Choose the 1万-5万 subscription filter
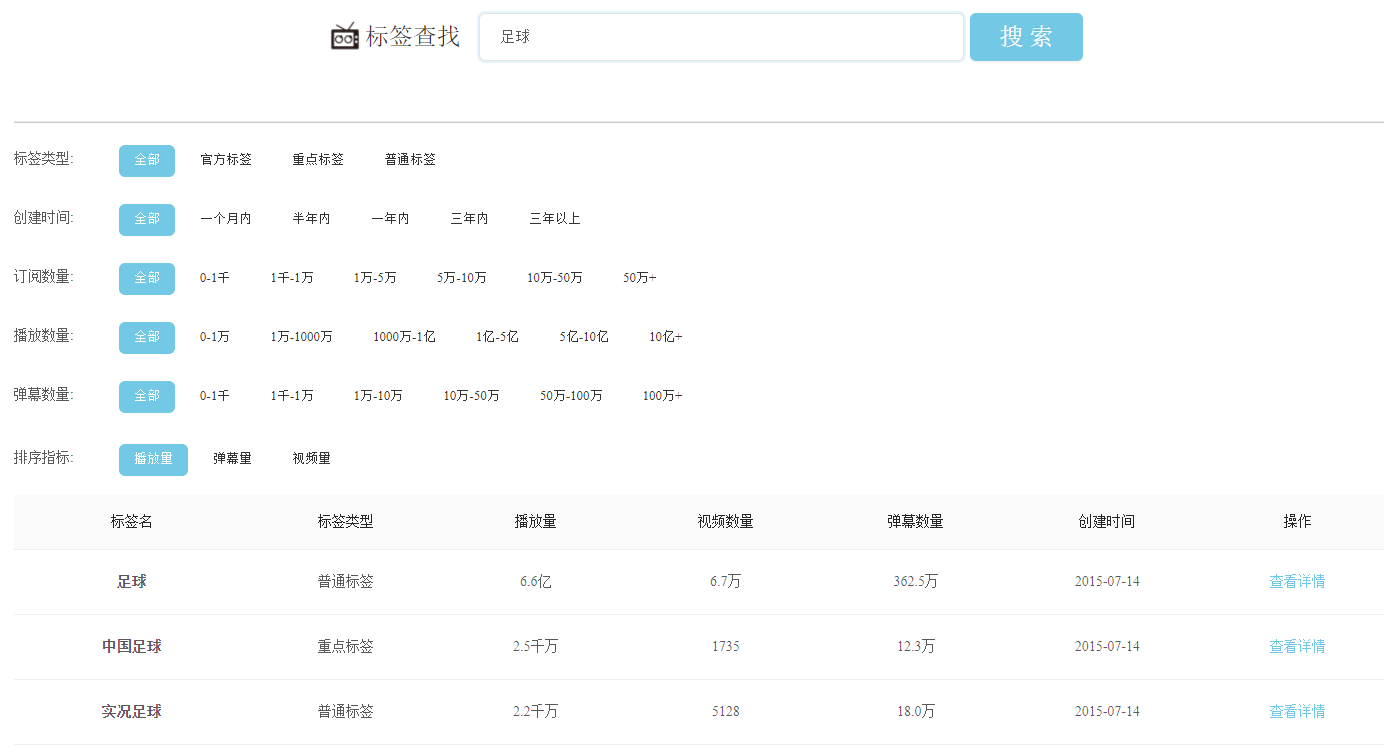 click(x=375, y=278)
